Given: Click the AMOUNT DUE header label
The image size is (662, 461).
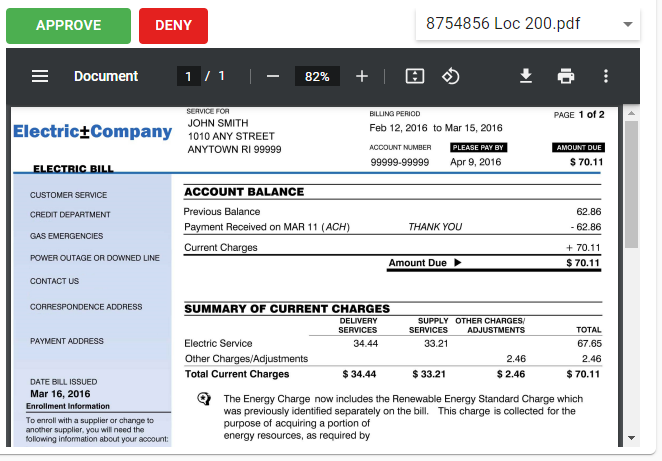Looking at the screenshot, I should point(578,147).
